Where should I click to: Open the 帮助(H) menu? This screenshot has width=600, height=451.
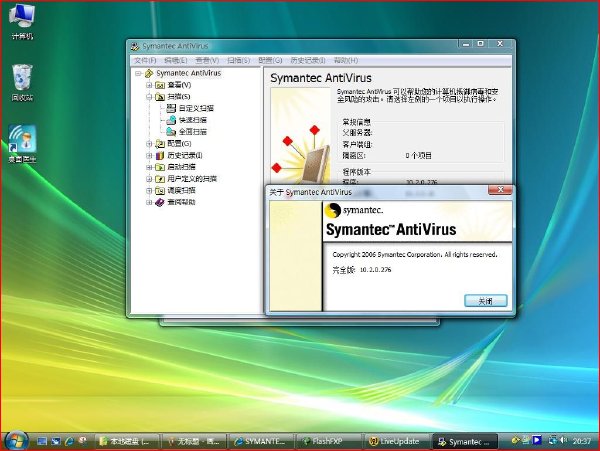346,60
